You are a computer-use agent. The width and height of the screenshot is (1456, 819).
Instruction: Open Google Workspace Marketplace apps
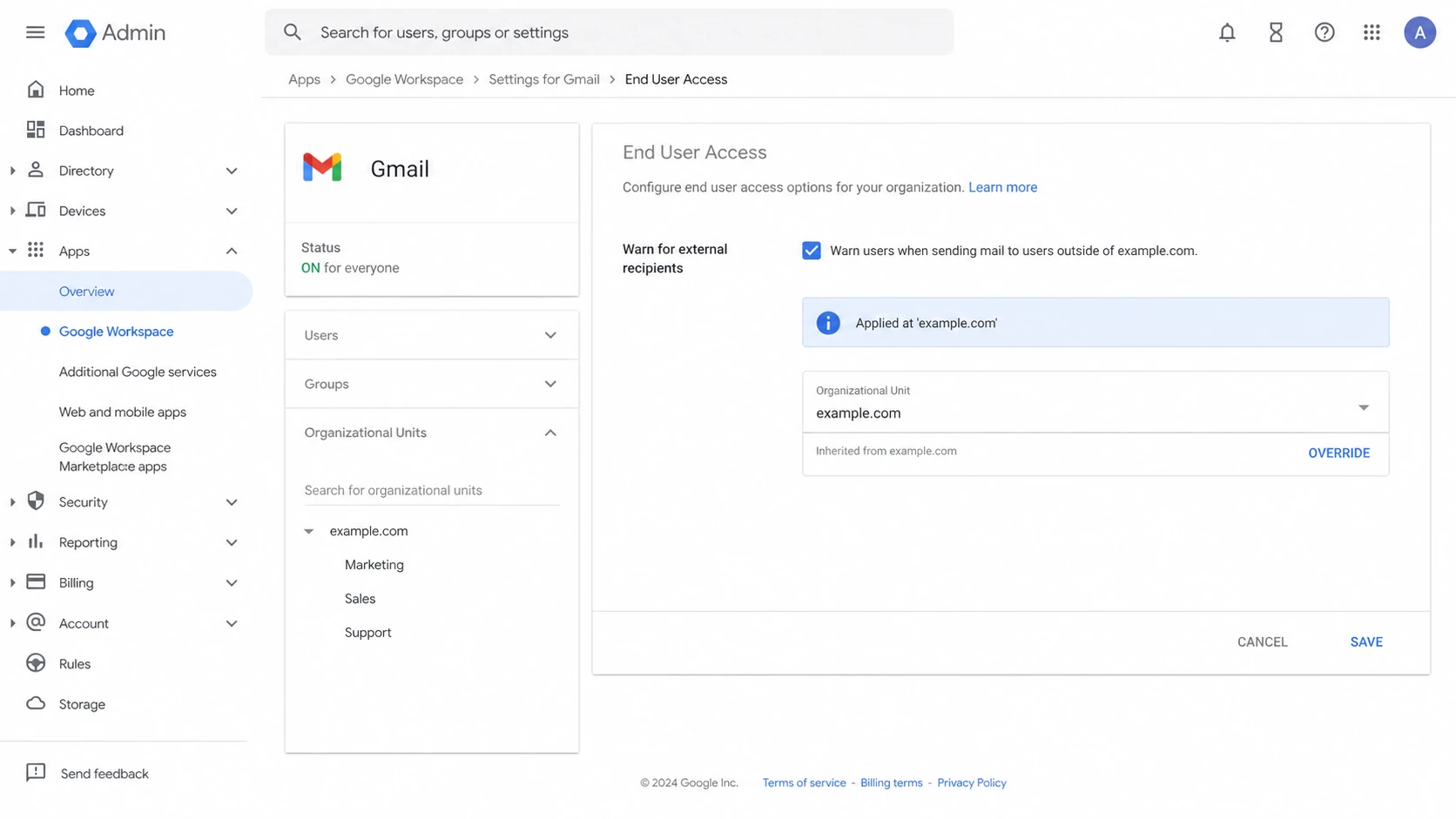tap(115, 457)
